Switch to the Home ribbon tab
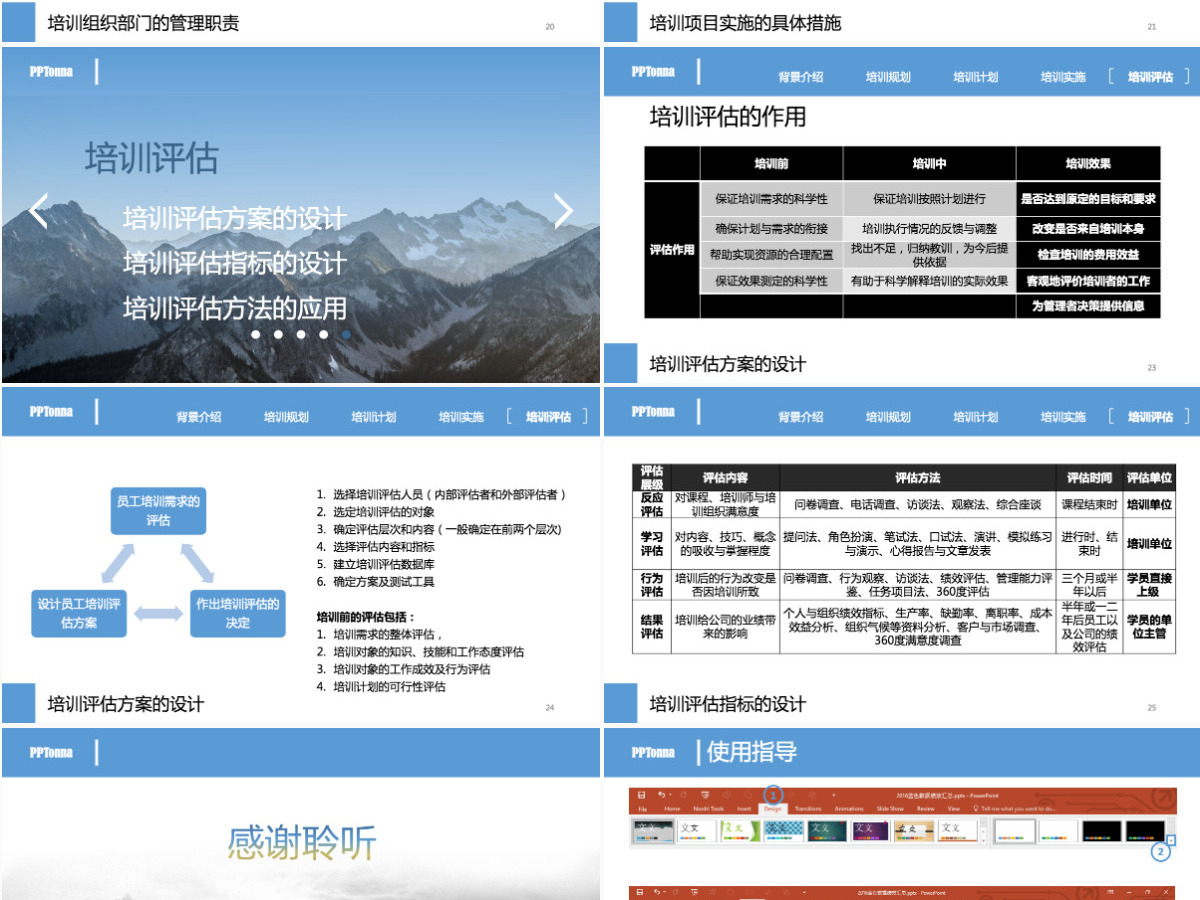This screenshot has width=1200, height=900. tap(672, 808)
